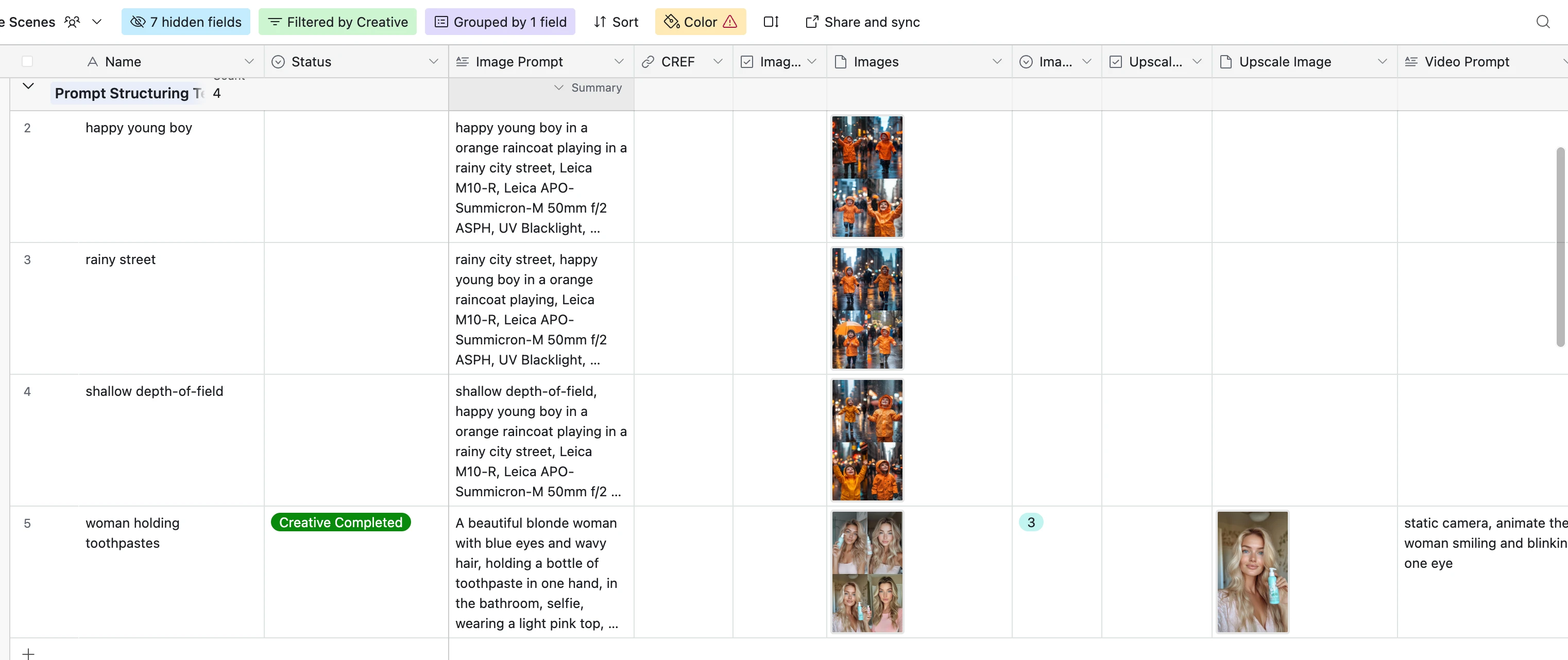The height and width of the screenshot is (660, 1568).
Task: Toggle the select-all checkbox in header
Action: [x=27, y=61]
